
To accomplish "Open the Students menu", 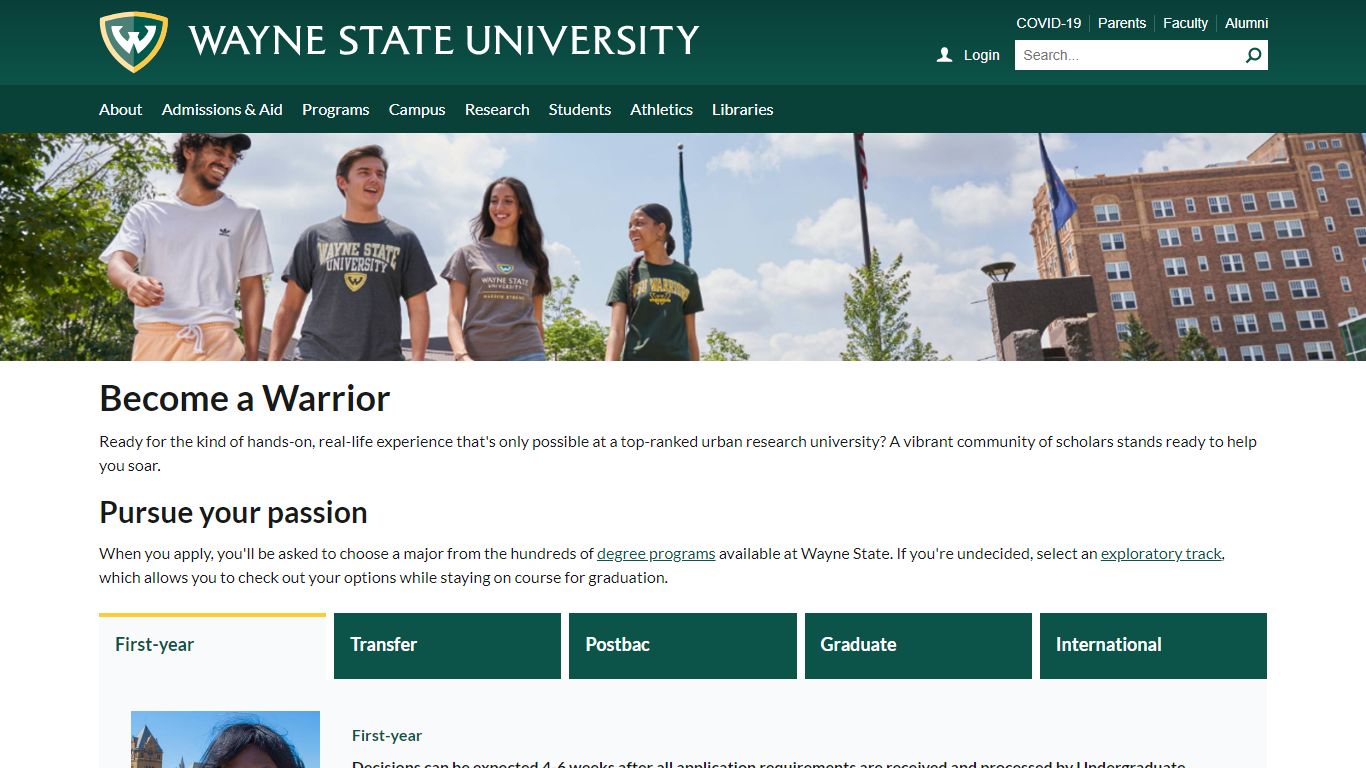I will coord(580,109).
